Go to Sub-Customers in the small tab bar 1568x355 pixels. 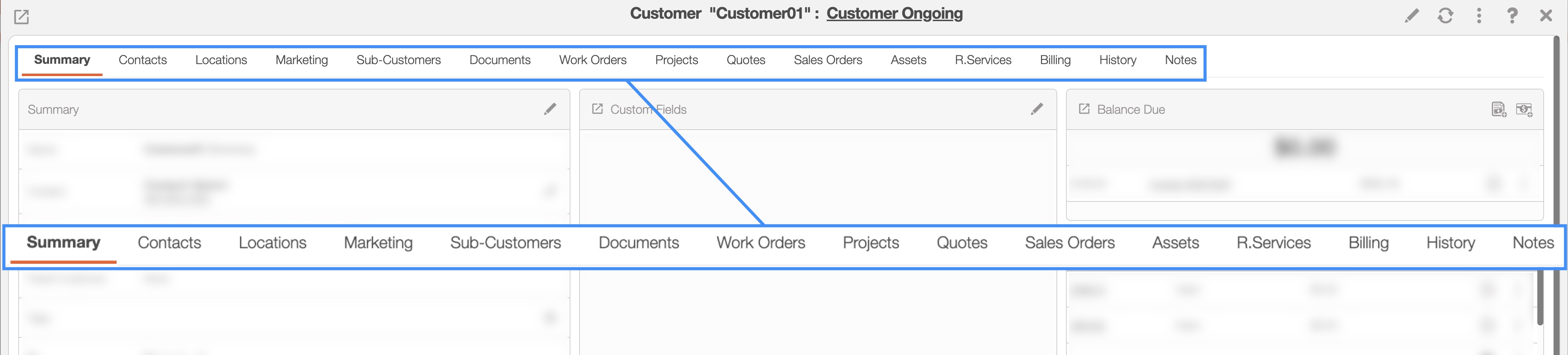pos(398,60)
